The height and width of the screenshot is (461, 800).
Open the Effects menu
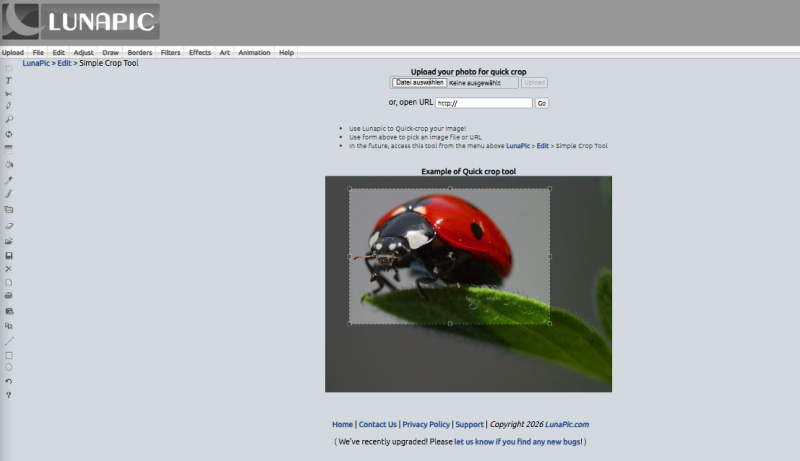click(x=200, y=53)
